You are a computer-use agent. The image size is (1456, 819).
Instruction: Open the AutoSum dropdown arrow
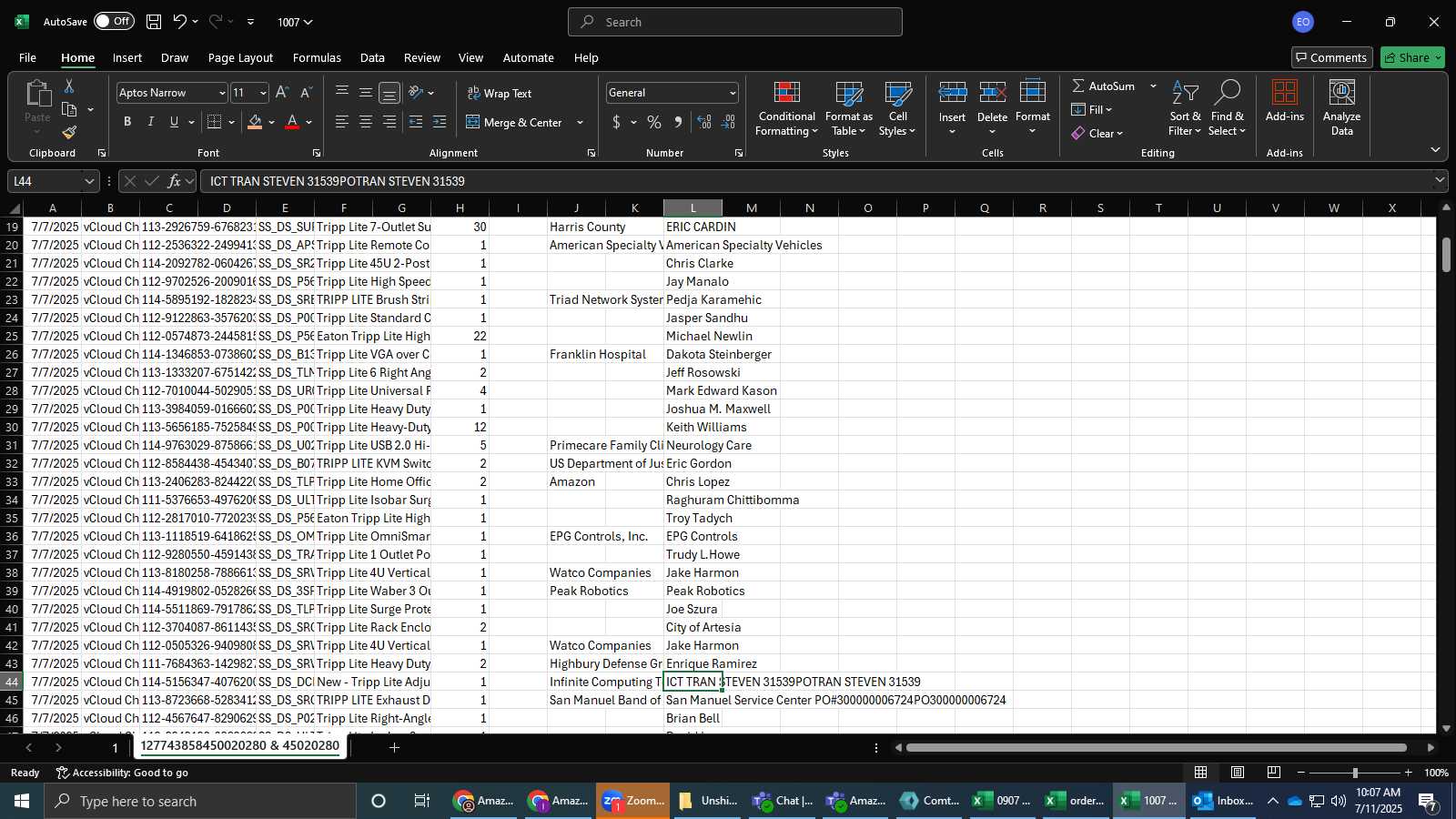pos(1153,86)
